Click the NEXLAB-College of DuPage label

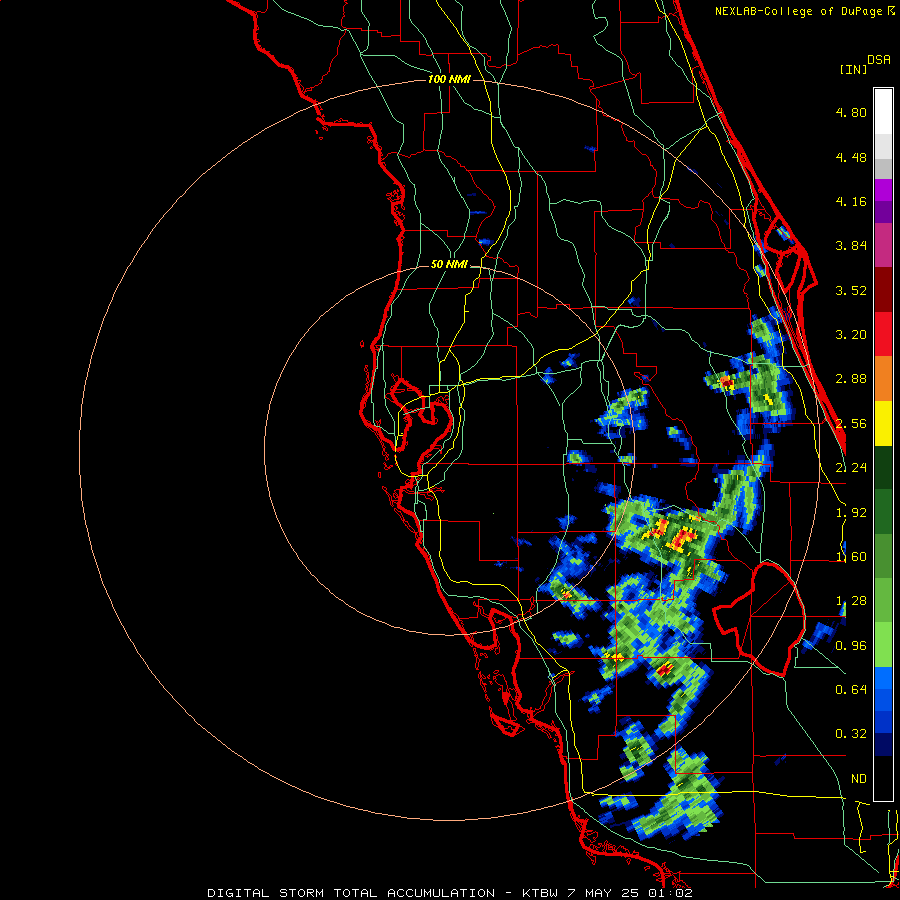point(800,11)
